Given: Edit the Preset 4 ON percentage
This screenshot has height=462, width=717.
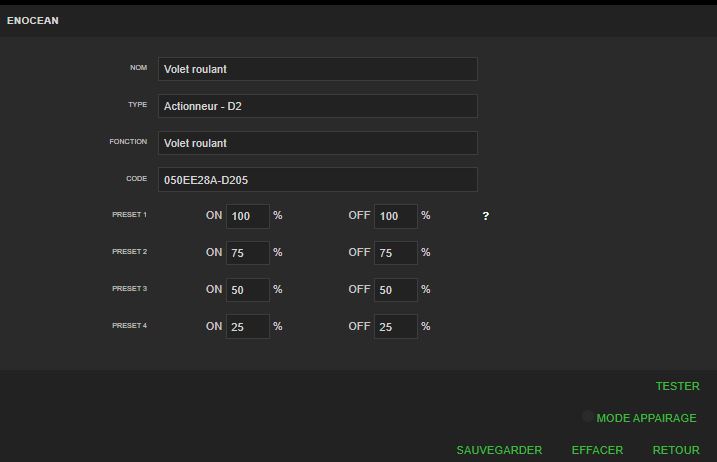Looking at the screenshot, I should (x=247, y=327).
